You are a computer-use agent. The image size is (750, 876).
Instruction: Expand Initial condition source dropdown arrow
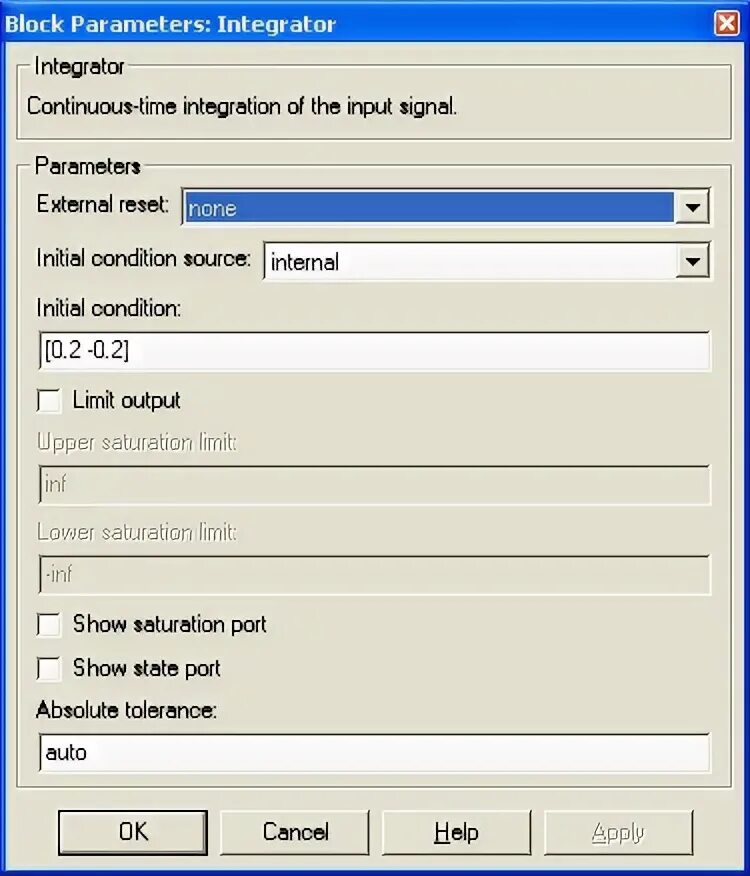692,262
